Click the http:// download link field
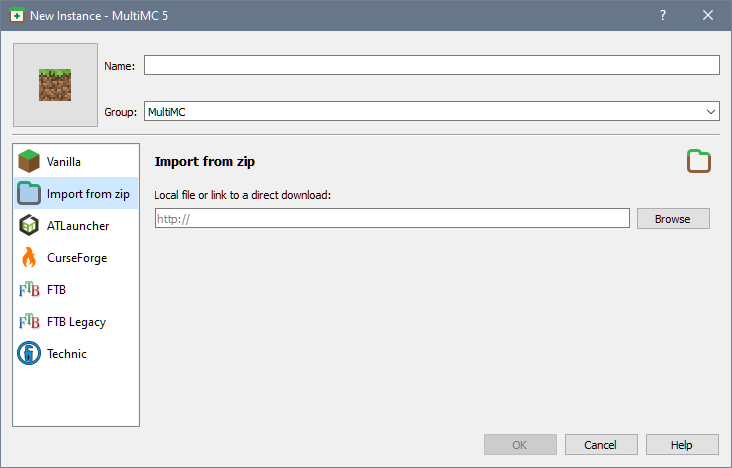This screenshot has height=468, width=732. 392,218
